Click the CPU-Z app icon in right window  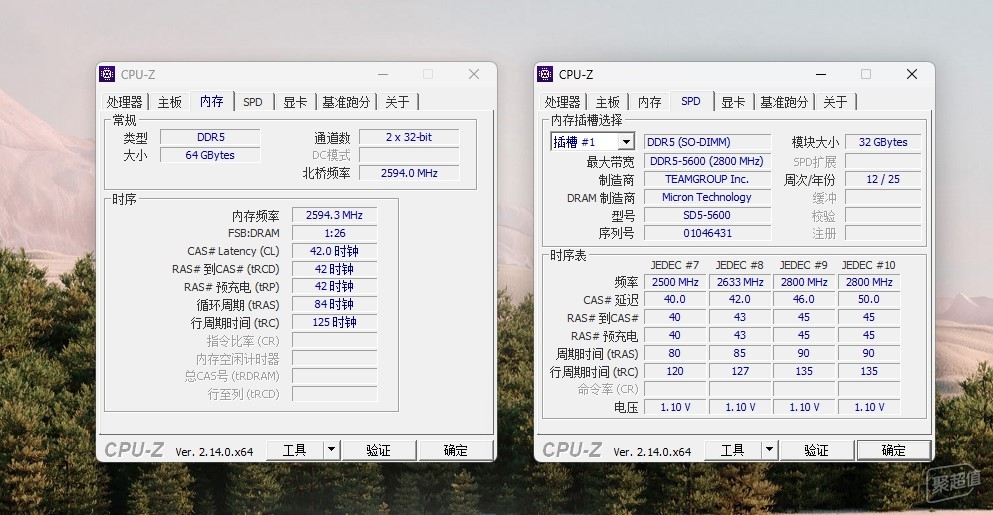545,74
